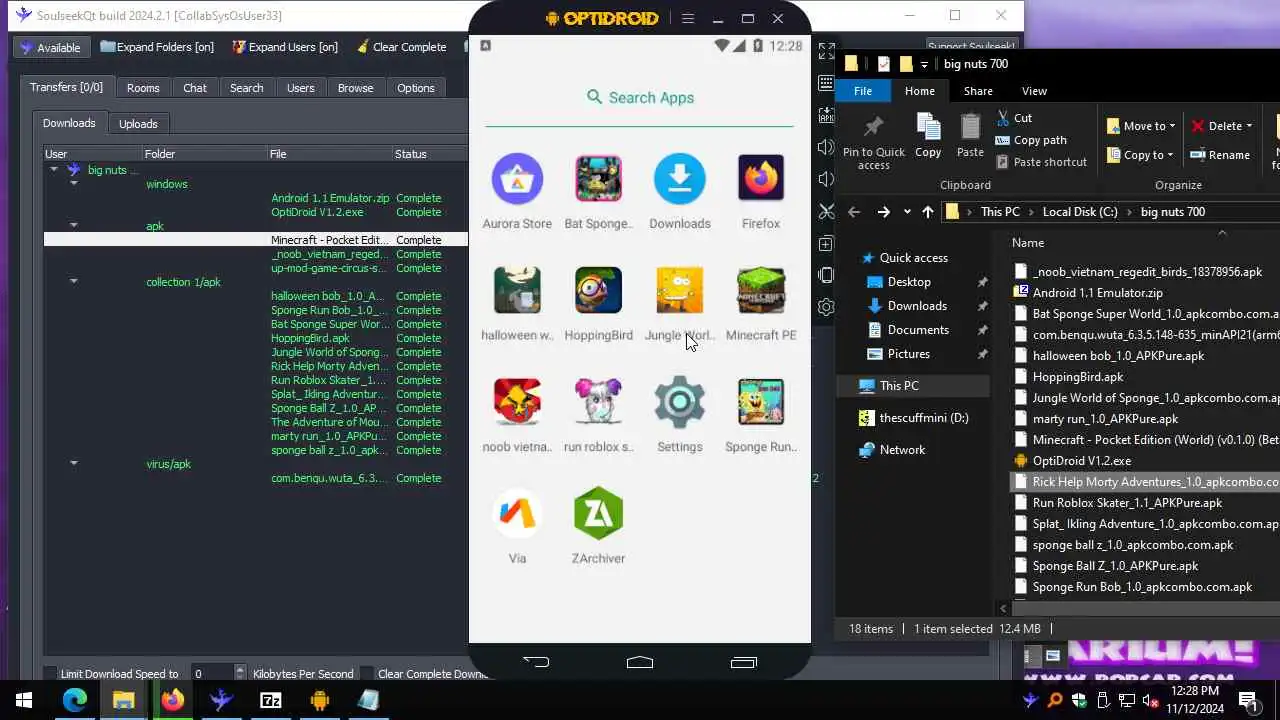Tap the Android back navigation button

536,662
